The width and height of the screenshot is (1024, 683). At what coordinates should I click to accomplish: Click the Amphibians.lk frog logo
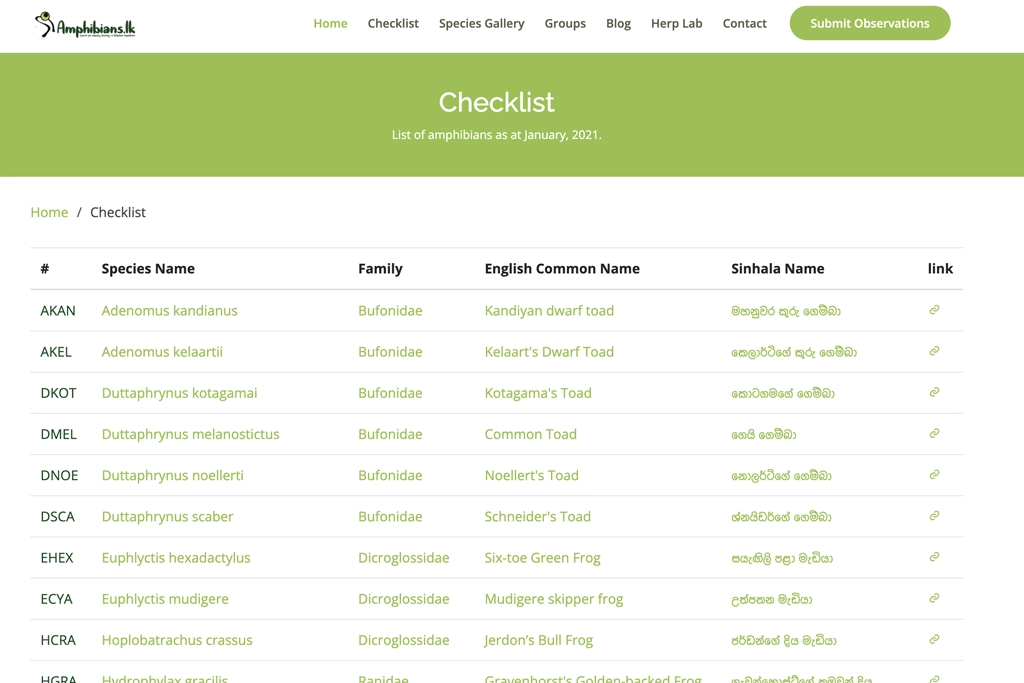coord(85,25)
